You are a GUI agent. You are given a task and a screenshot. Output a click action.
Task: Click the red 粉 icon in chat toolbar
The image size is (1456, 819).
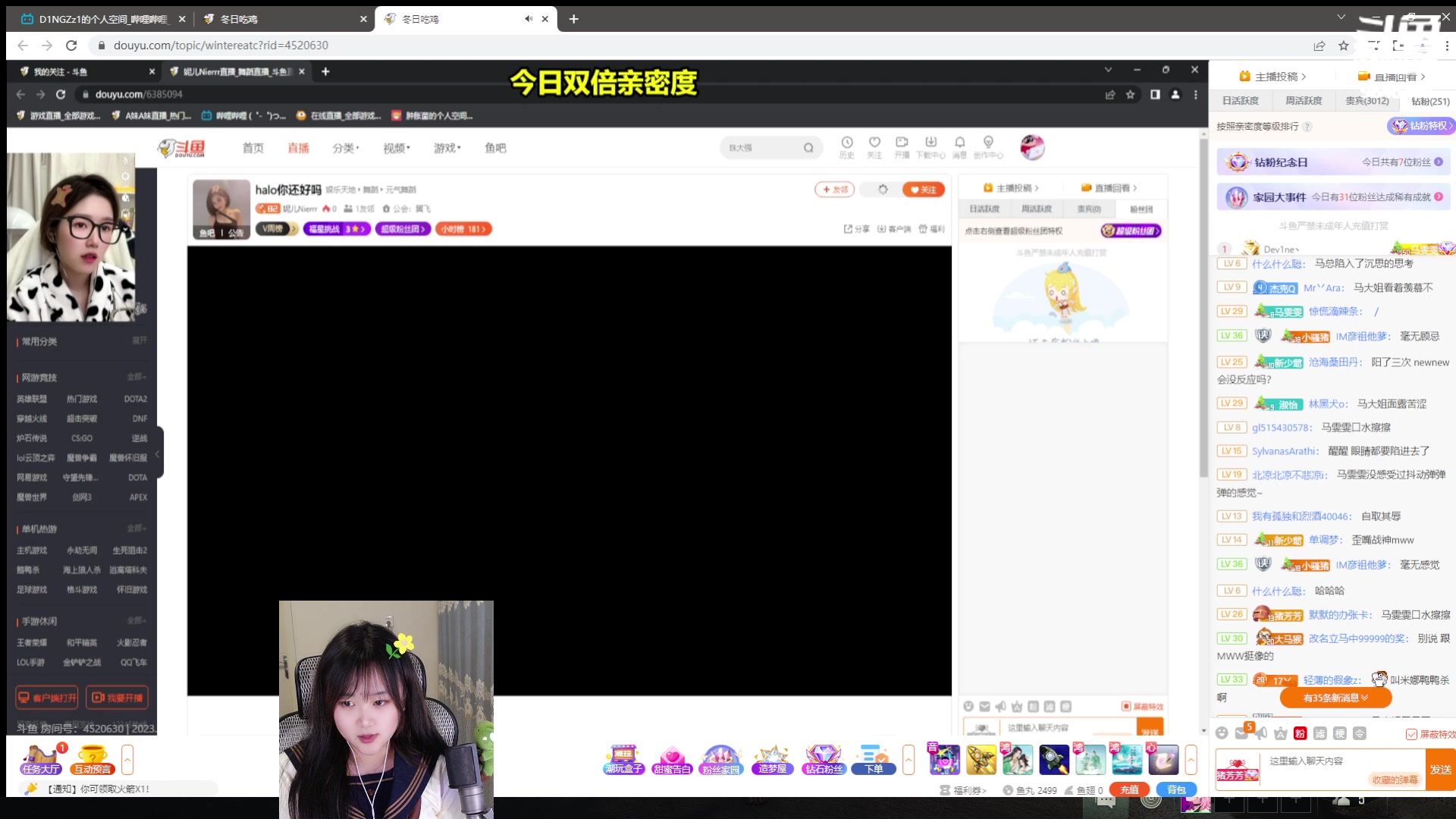pos(1300,733)
